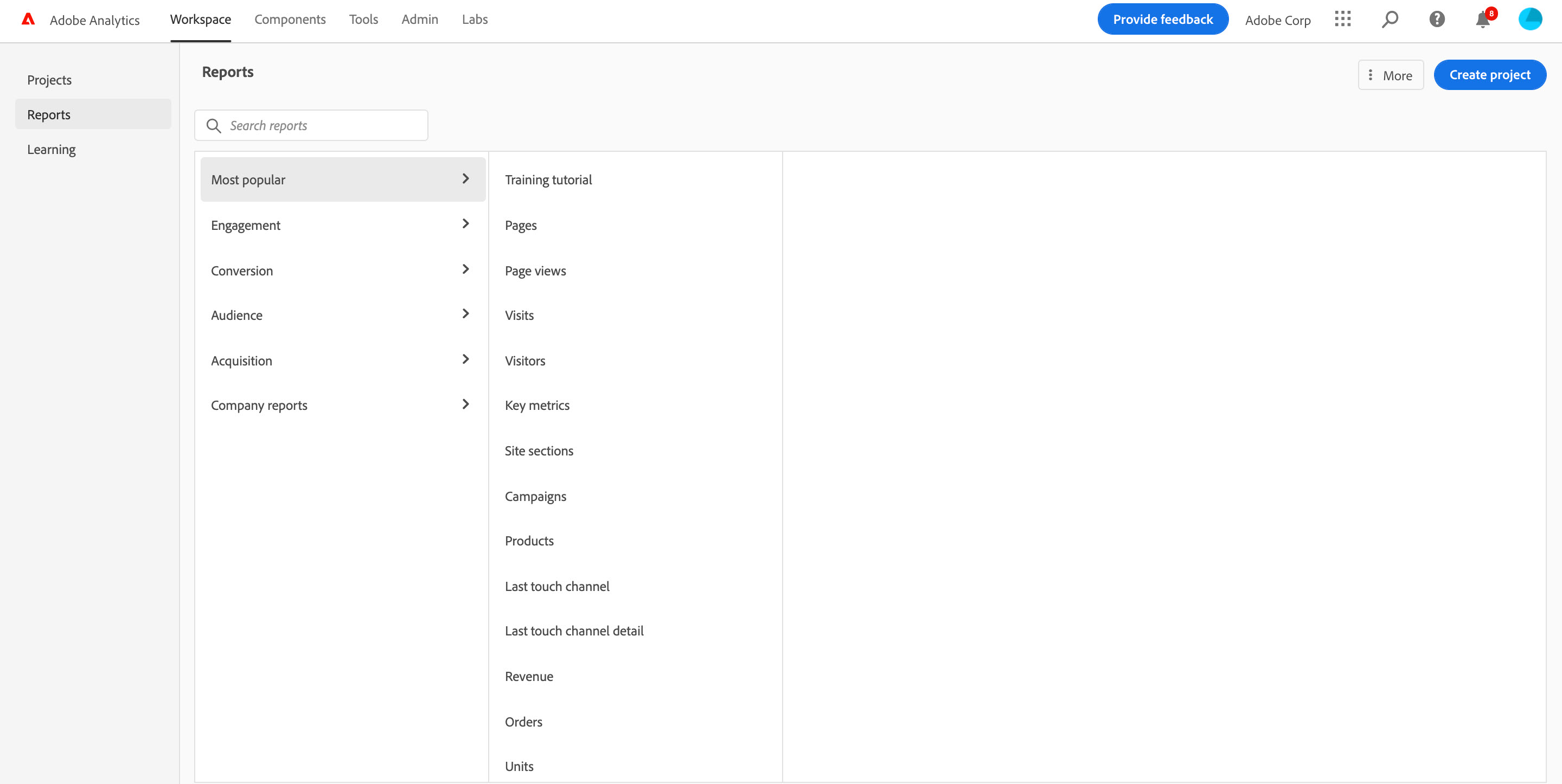Open the Key metrics report

536,405
